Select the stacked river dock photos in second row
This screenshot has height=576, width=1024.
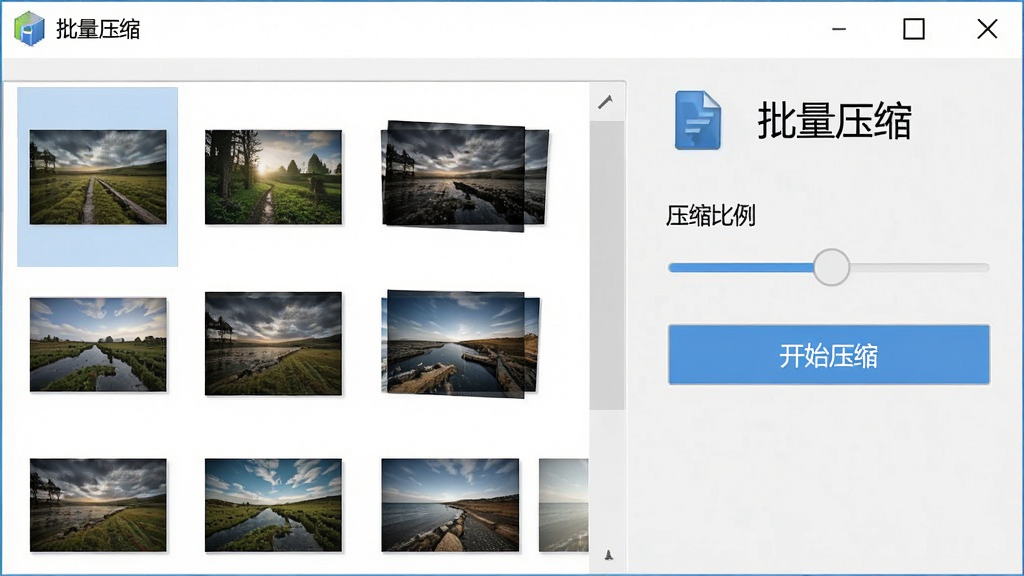tap(461, 344)
